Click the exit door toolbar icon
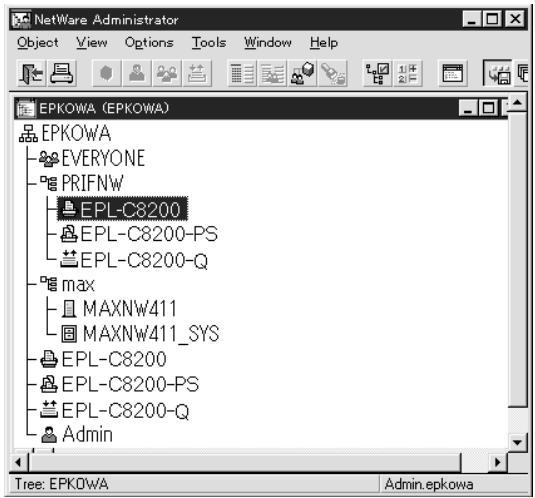This screenshot has width=535, height=498. [x=32, y=73]
